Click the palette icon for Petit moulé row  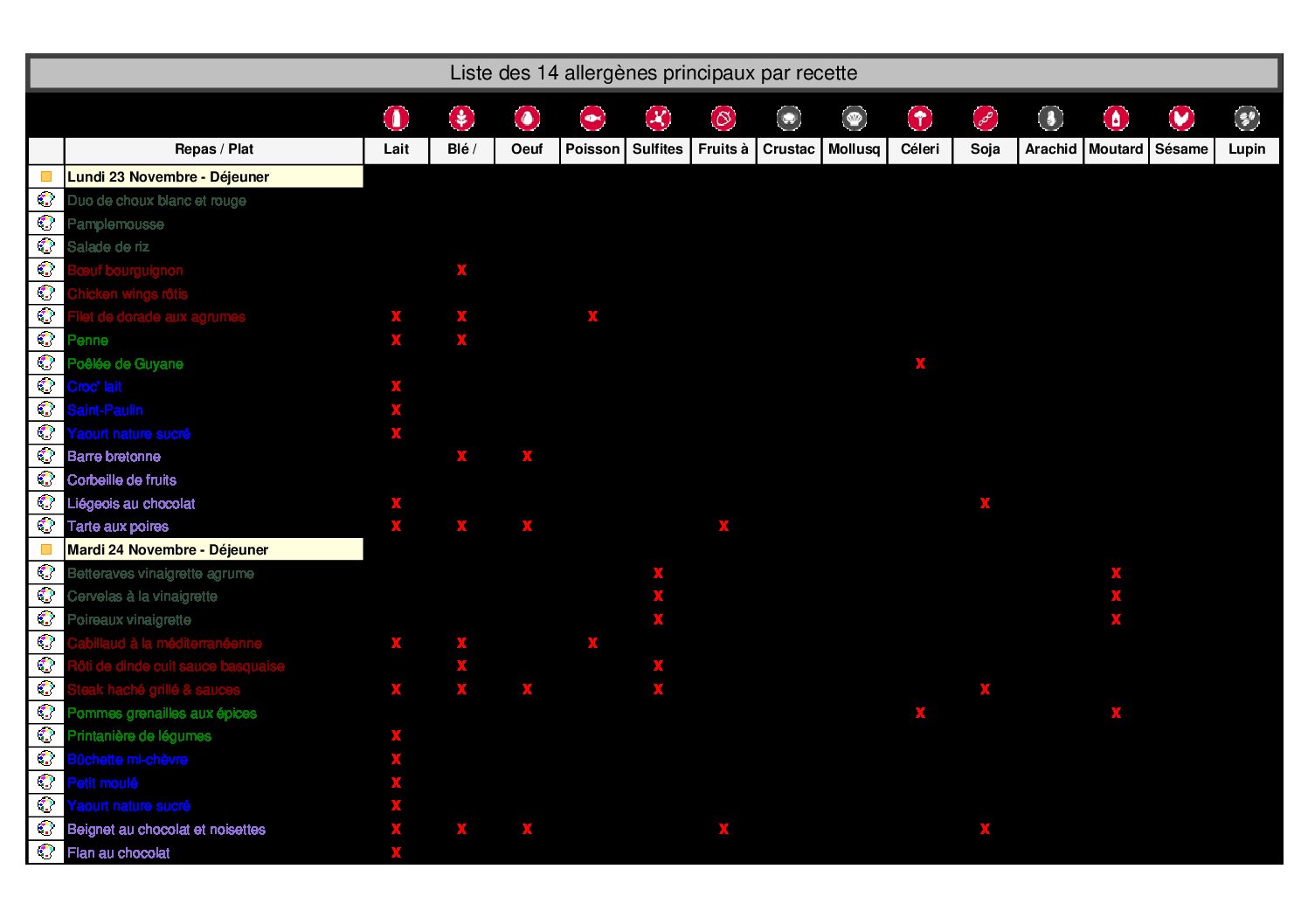[46, 783]
